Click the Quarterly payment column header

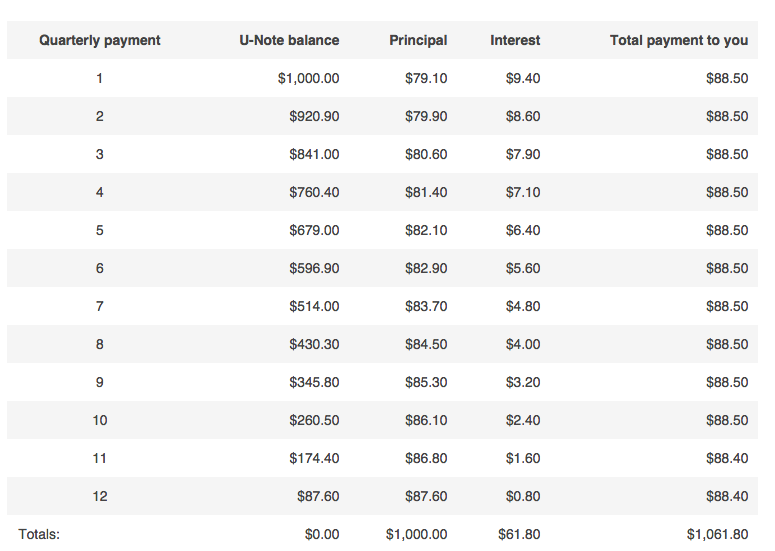pyautogui.click(x=100, y=40)
